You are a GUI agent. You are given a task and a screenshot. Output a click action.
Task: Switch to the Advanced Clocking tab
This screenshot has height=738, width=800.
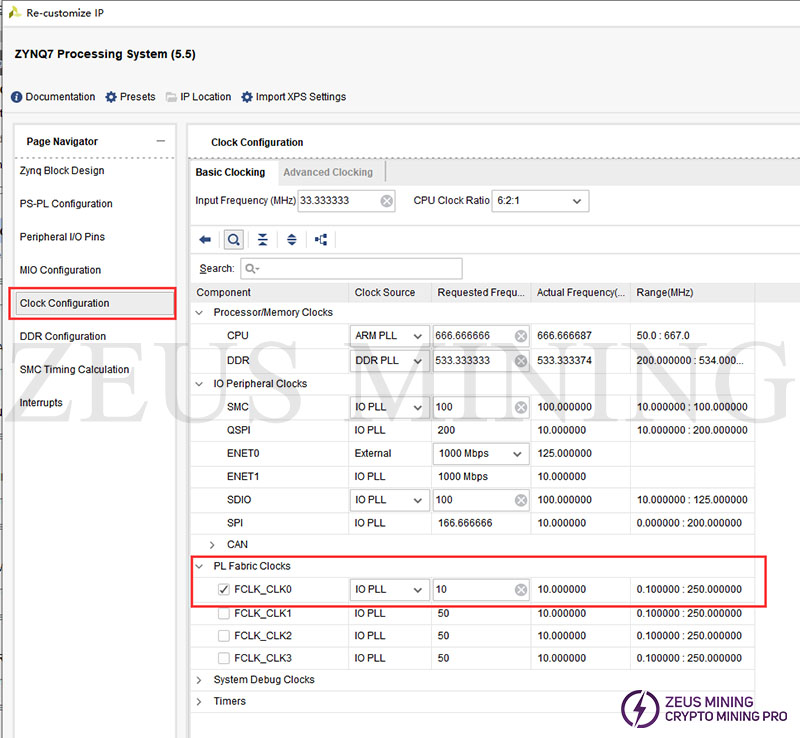pyautogui.click(x=327, y=172)
